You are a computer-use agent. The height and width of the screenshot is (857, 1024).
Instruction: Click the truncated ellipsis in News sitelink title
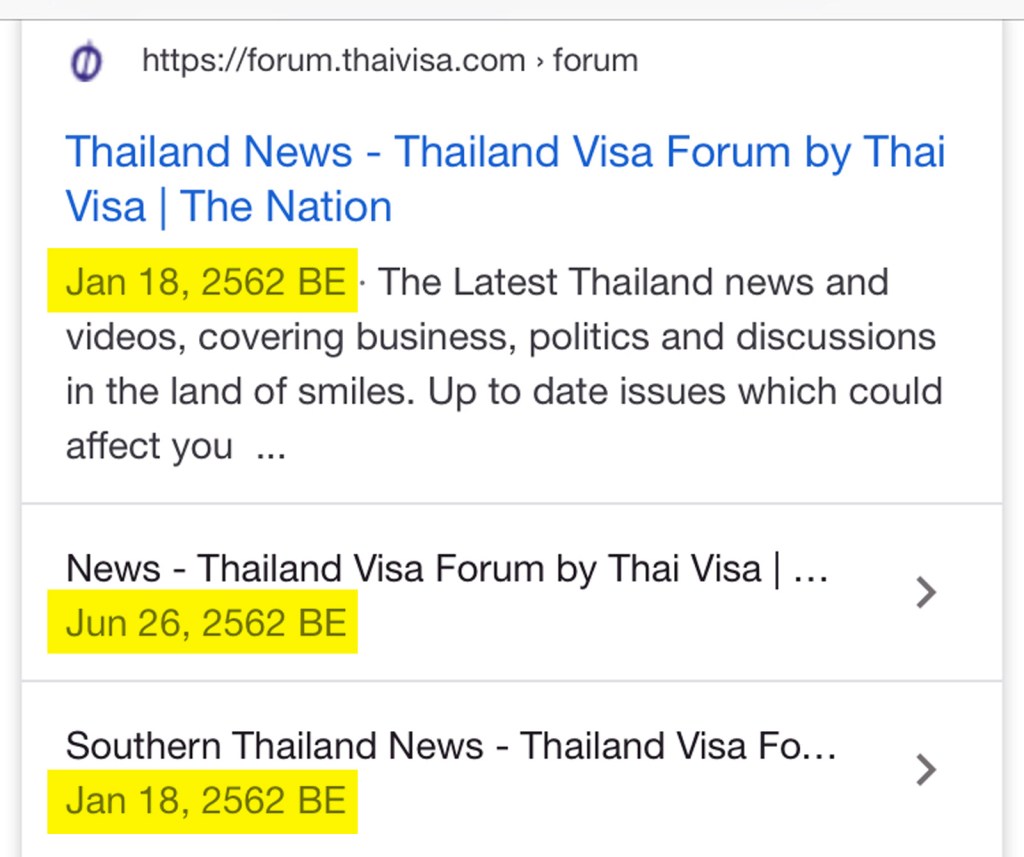tap(810, 571)
